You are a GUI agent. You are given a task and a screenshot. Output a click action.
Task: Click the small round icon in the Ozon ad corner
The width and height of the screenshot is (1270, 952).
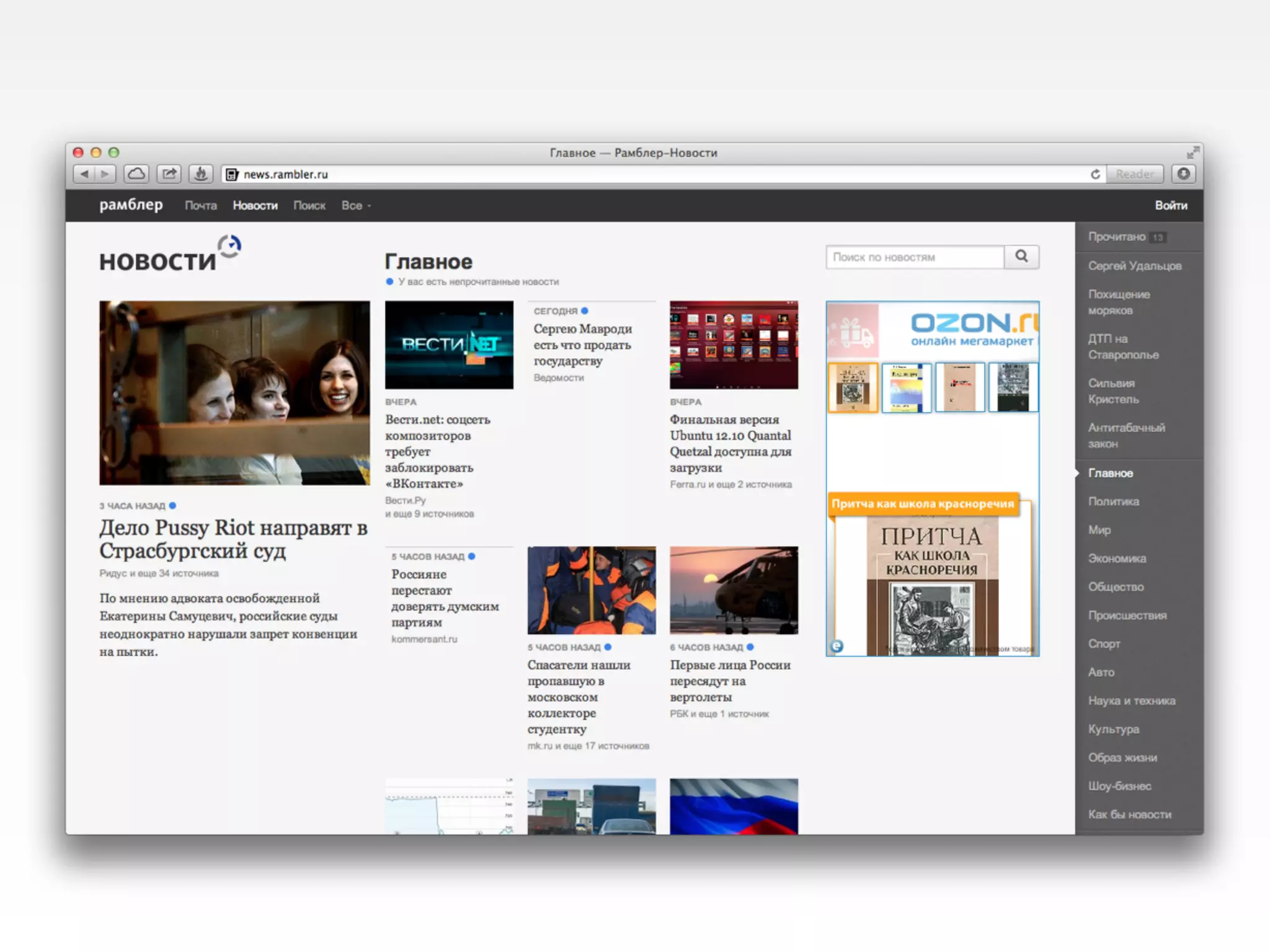pos(837,646)
